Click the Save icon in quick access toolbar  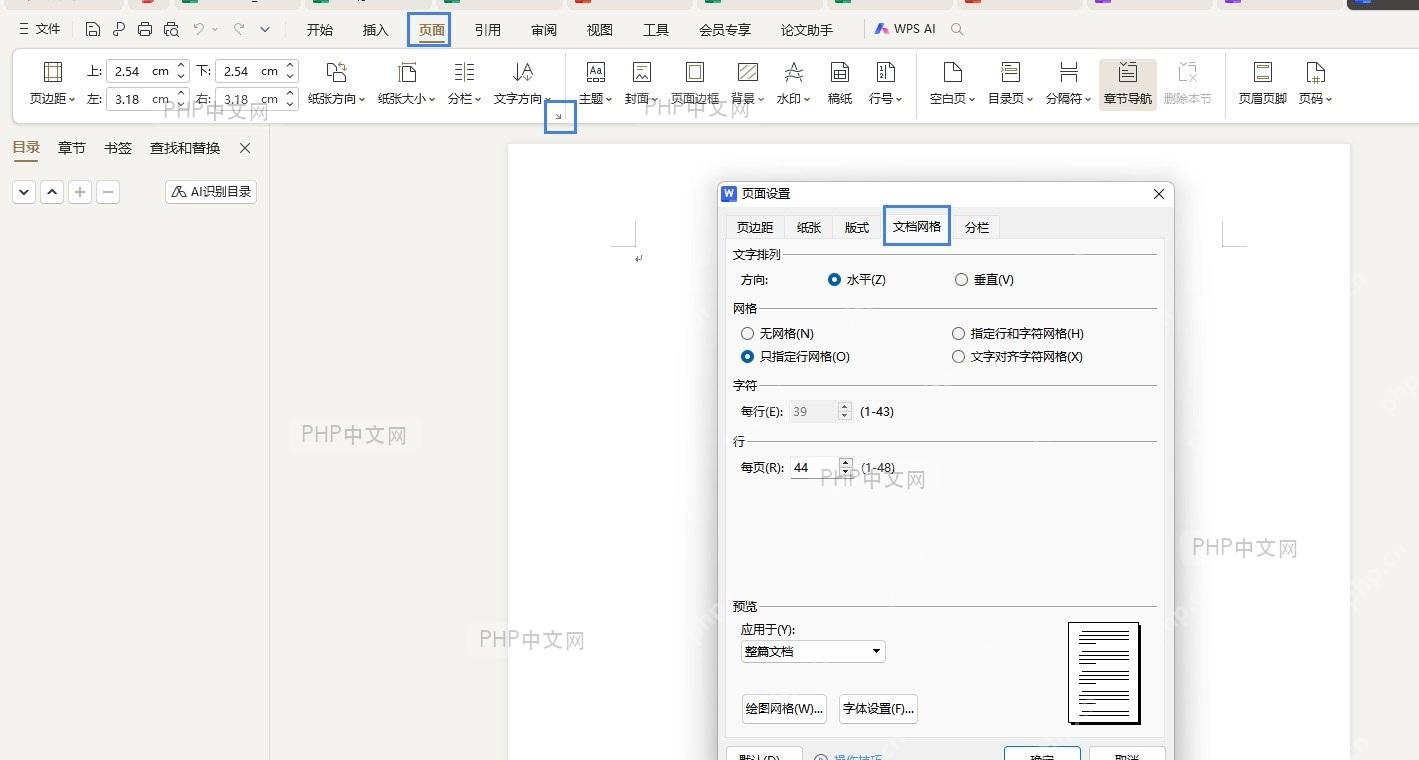pyautogui.click(x=93, y=30)
